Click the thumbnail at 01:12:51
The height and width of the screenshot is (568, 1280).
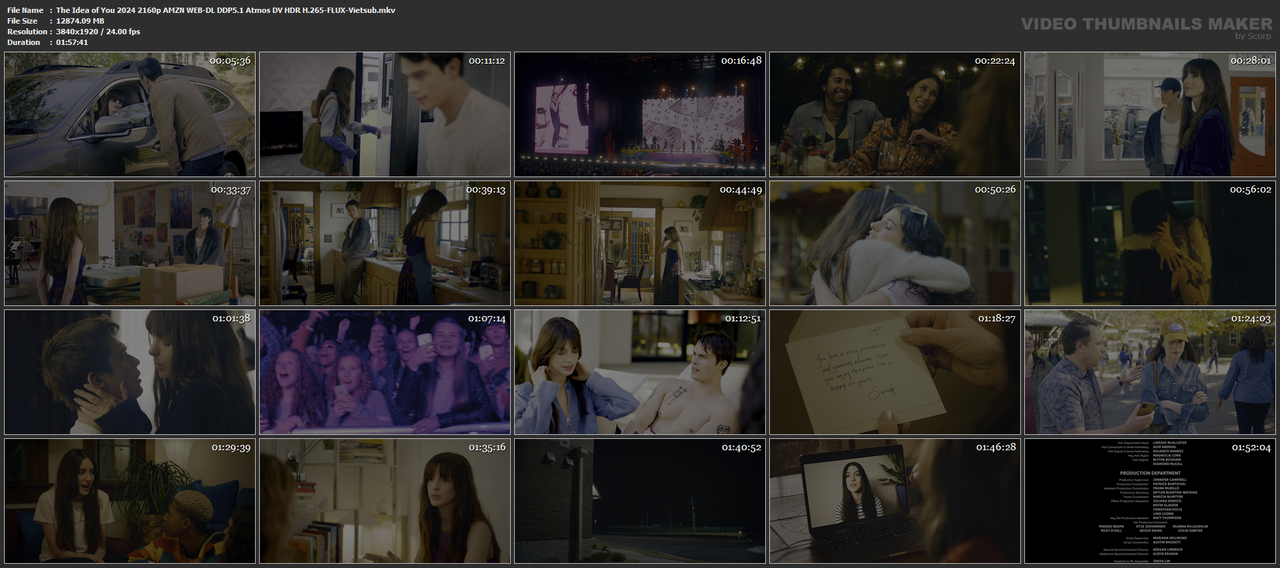640,371
